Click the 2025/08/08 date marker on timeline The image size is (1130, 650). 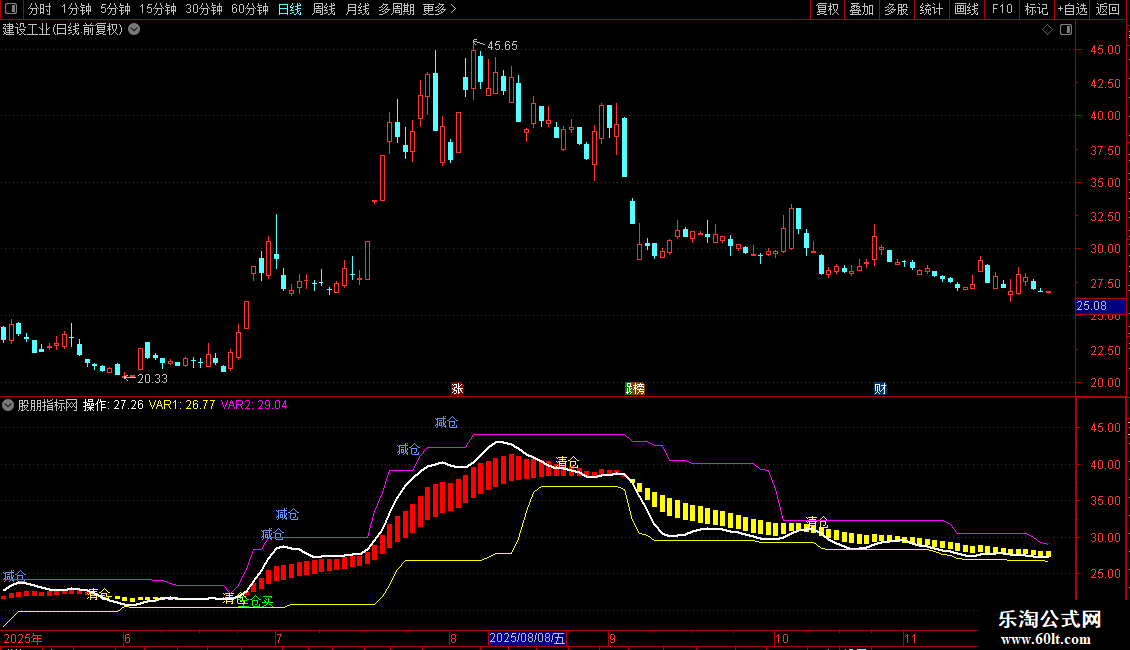pyautogui.click(x=528, y=638)
